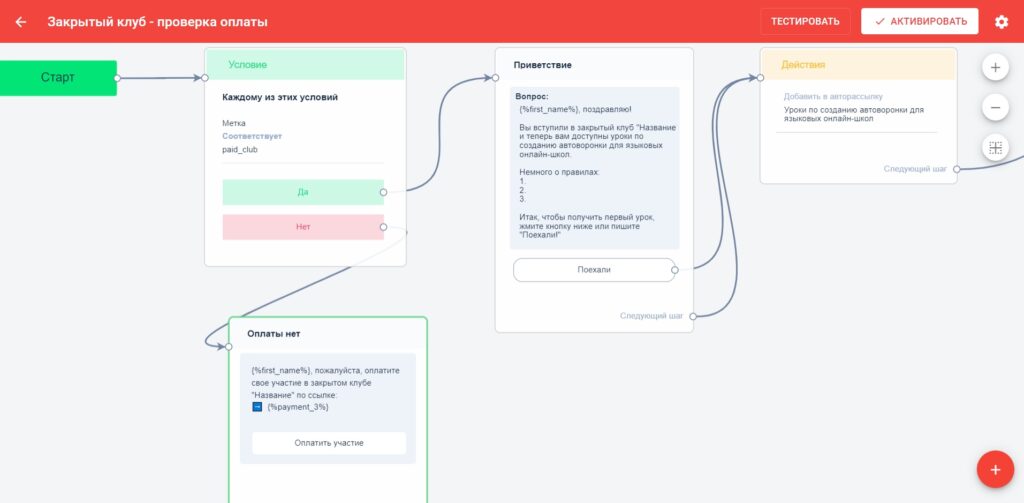Click the payment card icon in message

tap(257, 407)
